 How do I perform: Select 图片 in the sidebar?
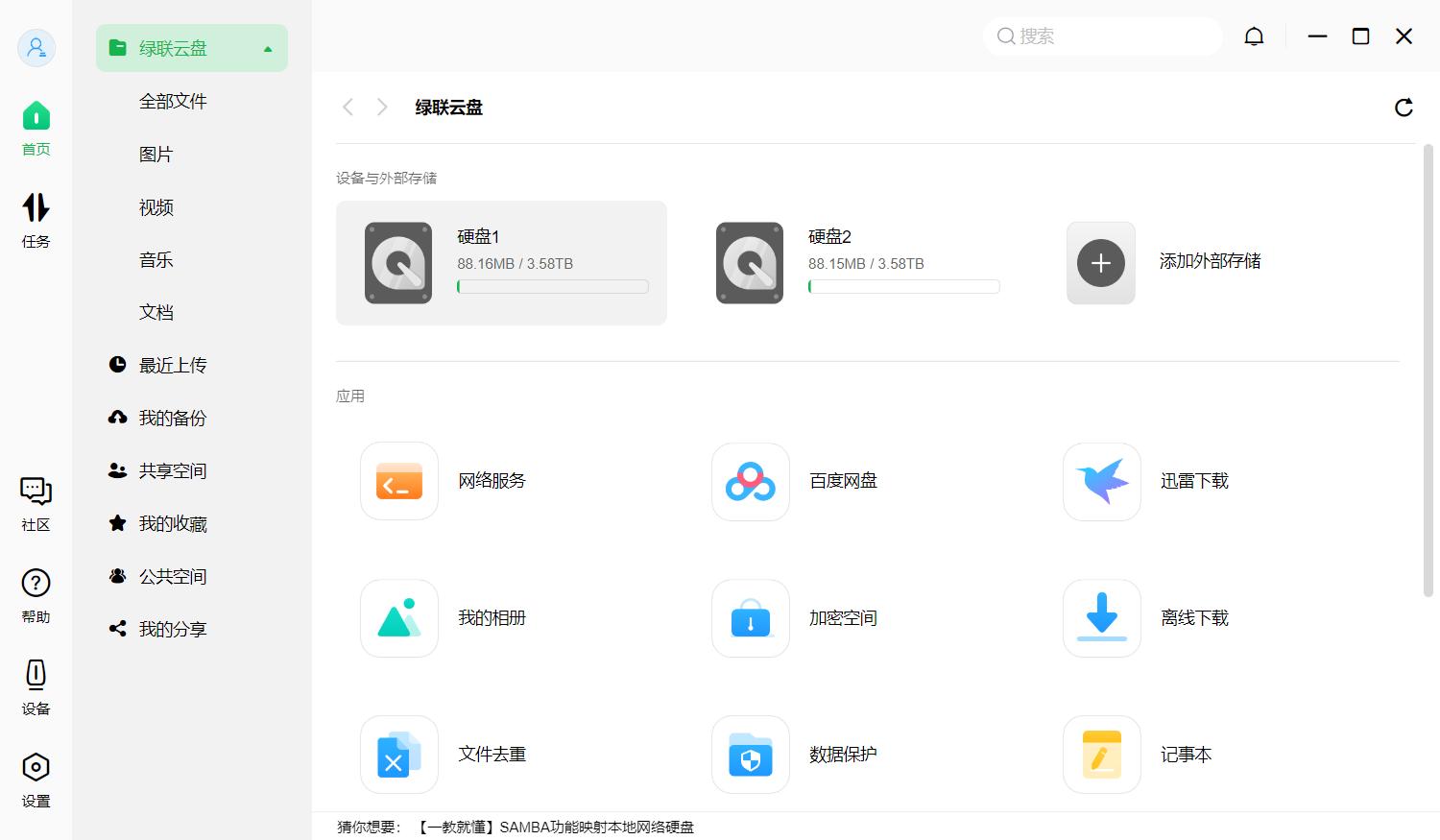pos(156,154)
